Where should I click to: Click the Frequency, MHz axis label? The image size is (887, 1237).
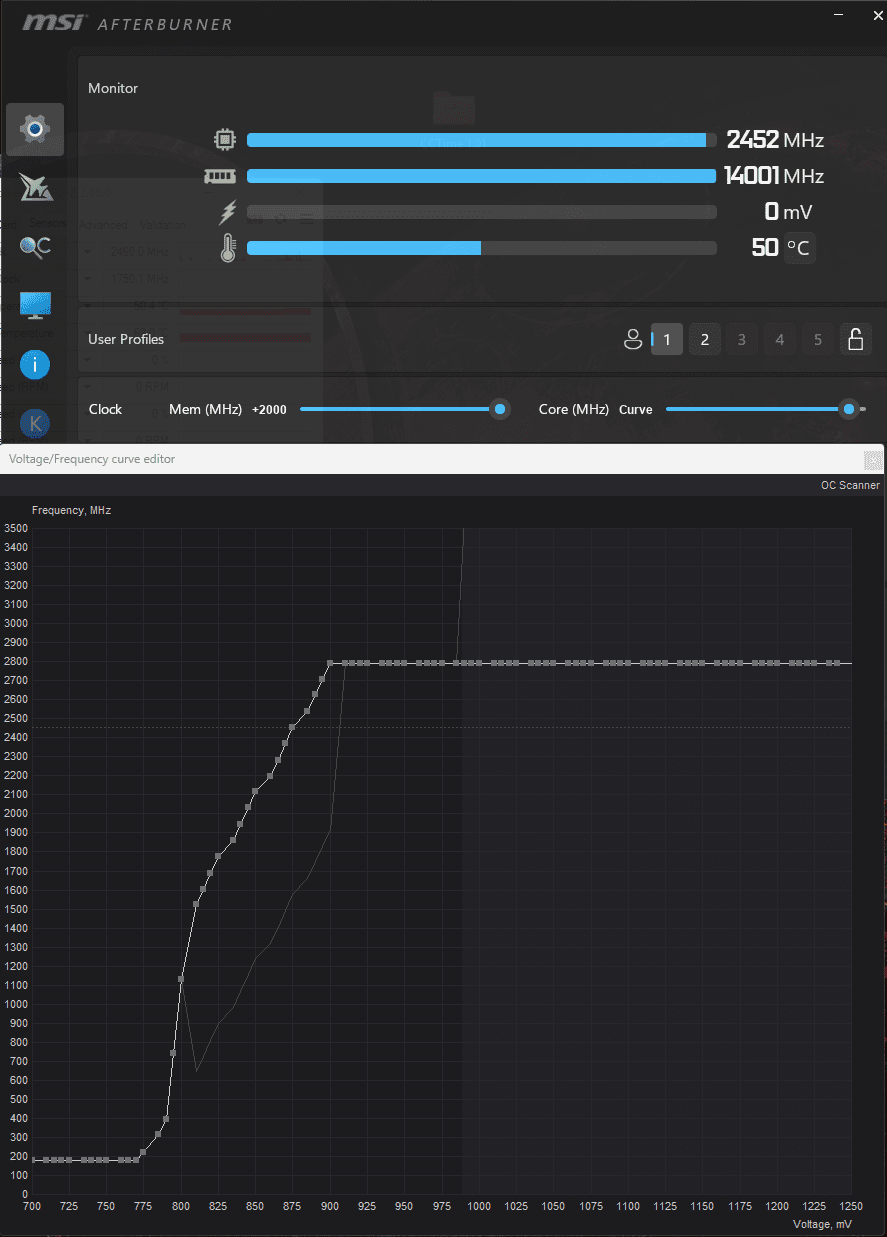pos(71,510)
